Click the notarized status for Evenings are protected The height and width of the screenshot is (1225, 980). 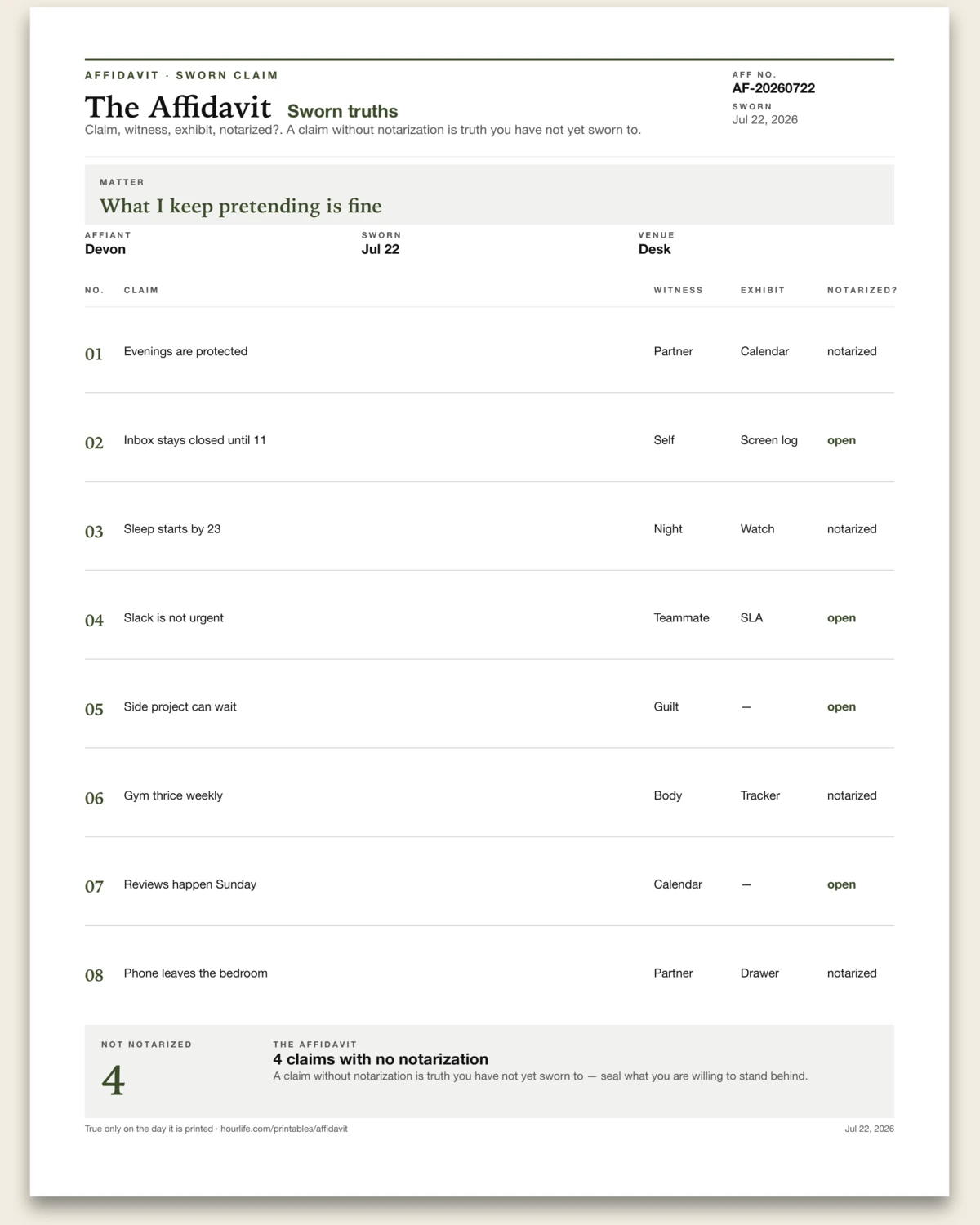pos(852,351)
